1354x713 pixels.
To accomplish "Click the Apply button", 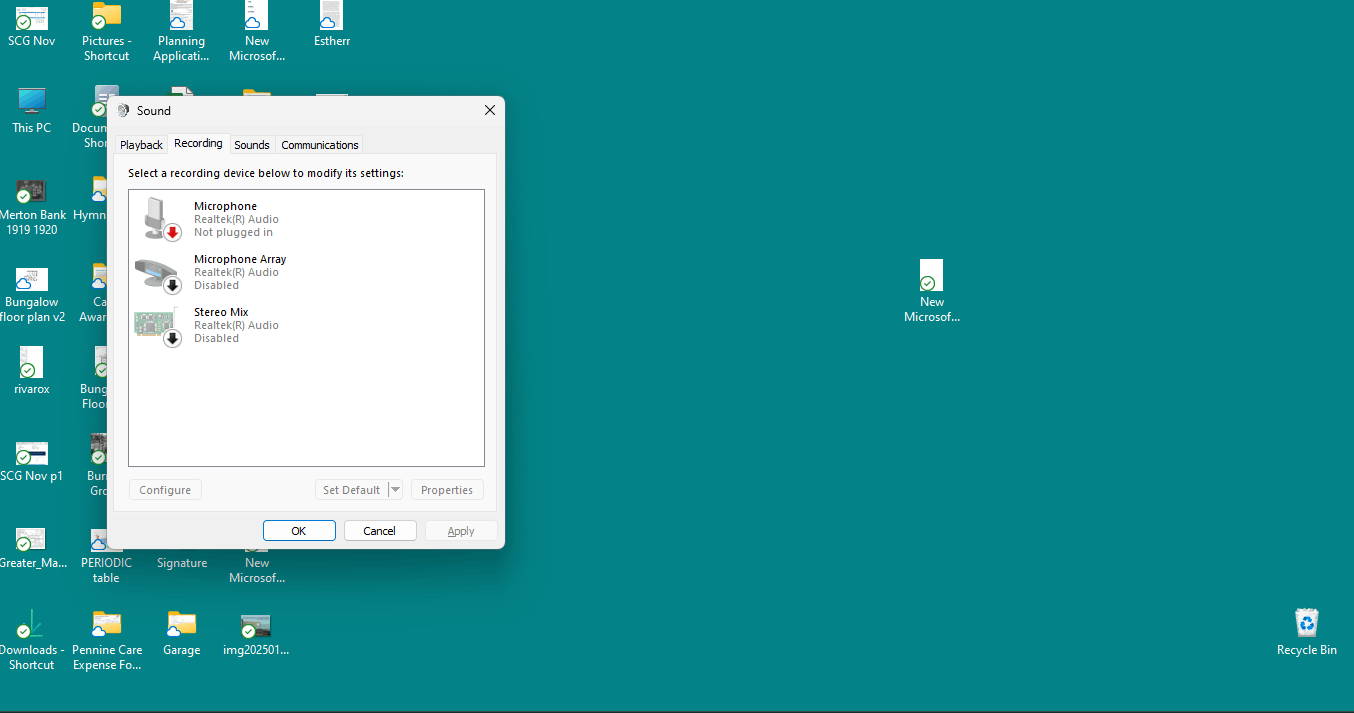I will point(461,531).
